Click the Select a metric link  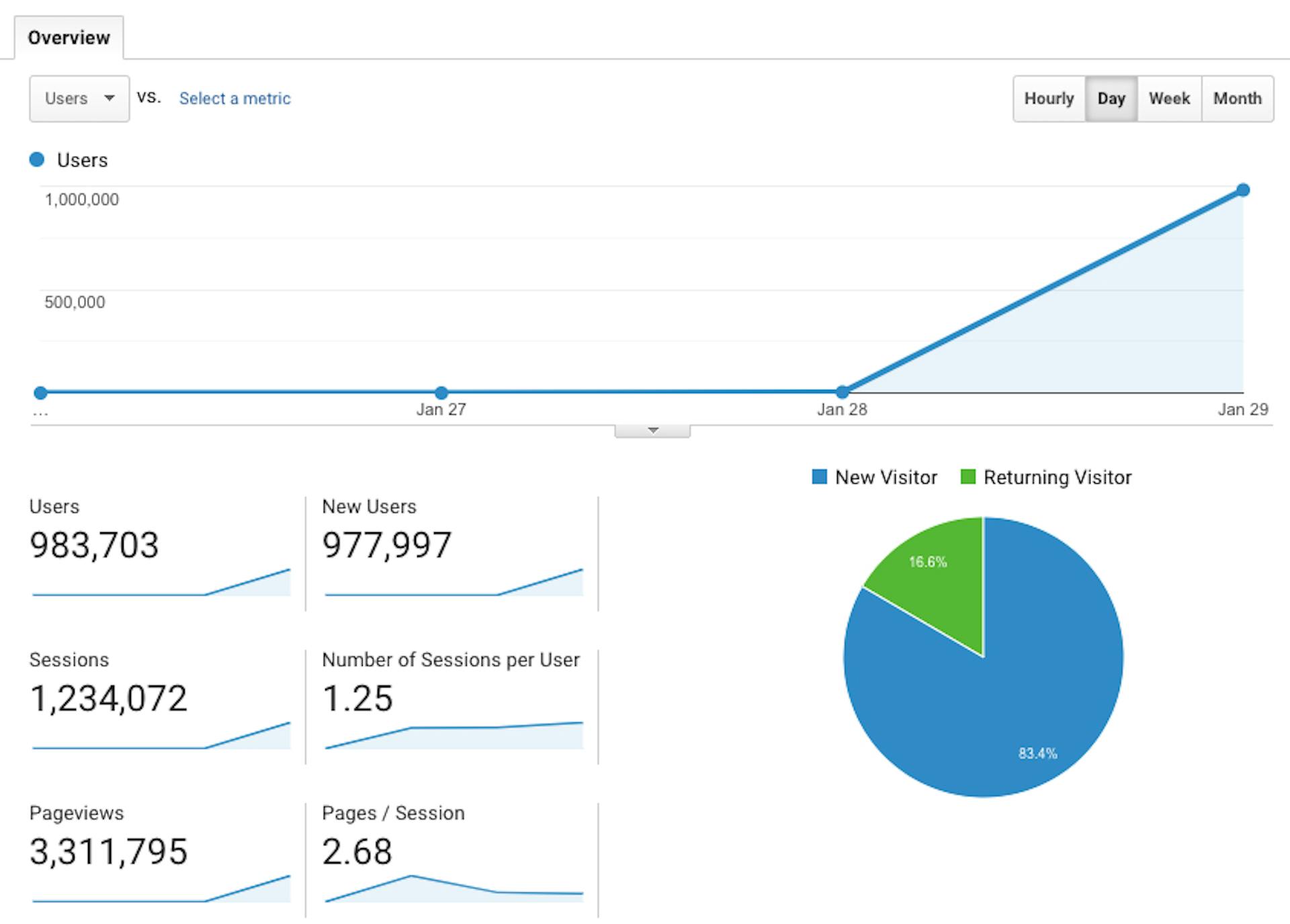pos(234,98)
